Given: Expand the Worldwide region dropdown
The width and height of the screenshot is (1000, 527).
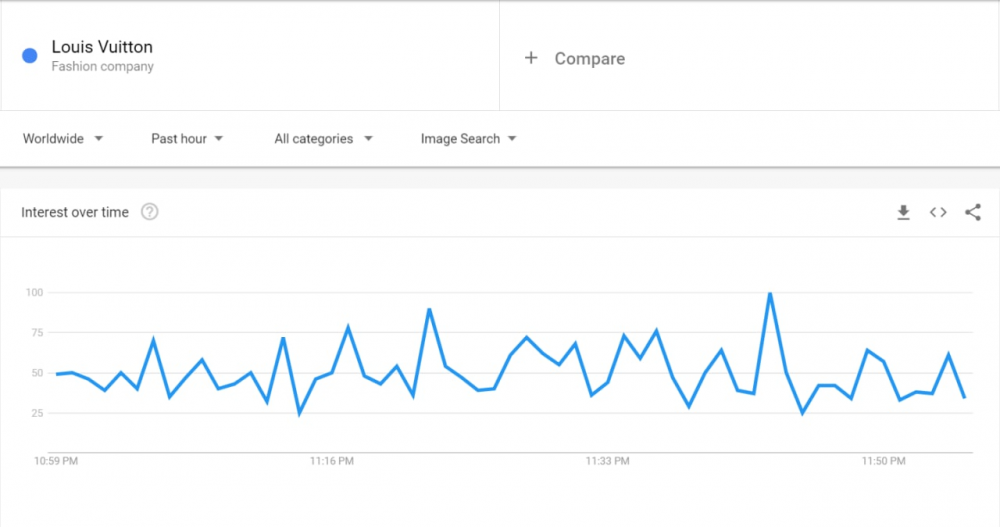Looking at the screenshot, I should 62,138.
